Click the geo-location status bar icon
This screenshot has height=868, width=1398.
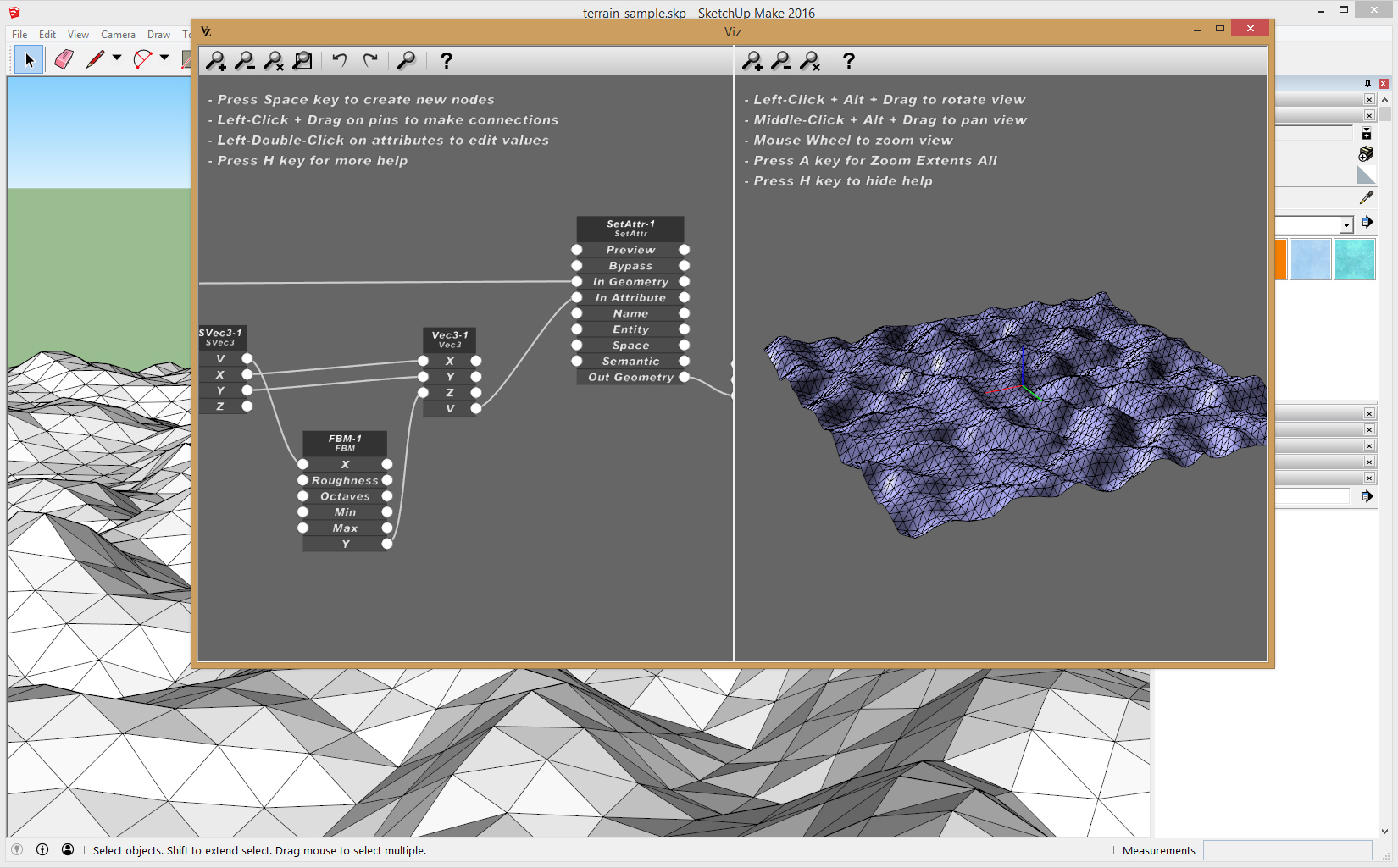(17, 849)
